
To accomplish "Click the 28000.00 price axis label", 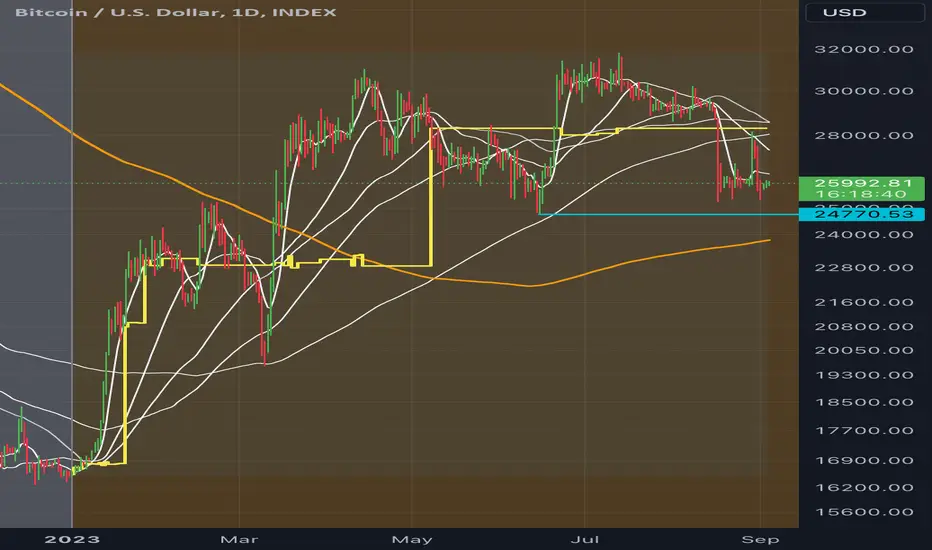I will pos(864,136).
